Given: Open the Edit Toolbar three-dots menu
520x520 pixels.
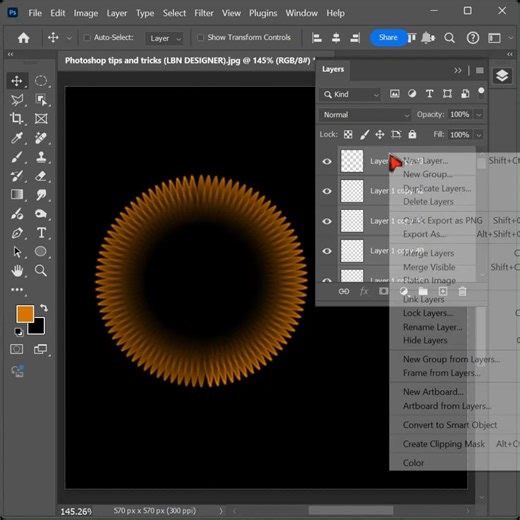Looking at the screenshot, I should [17, 290].
